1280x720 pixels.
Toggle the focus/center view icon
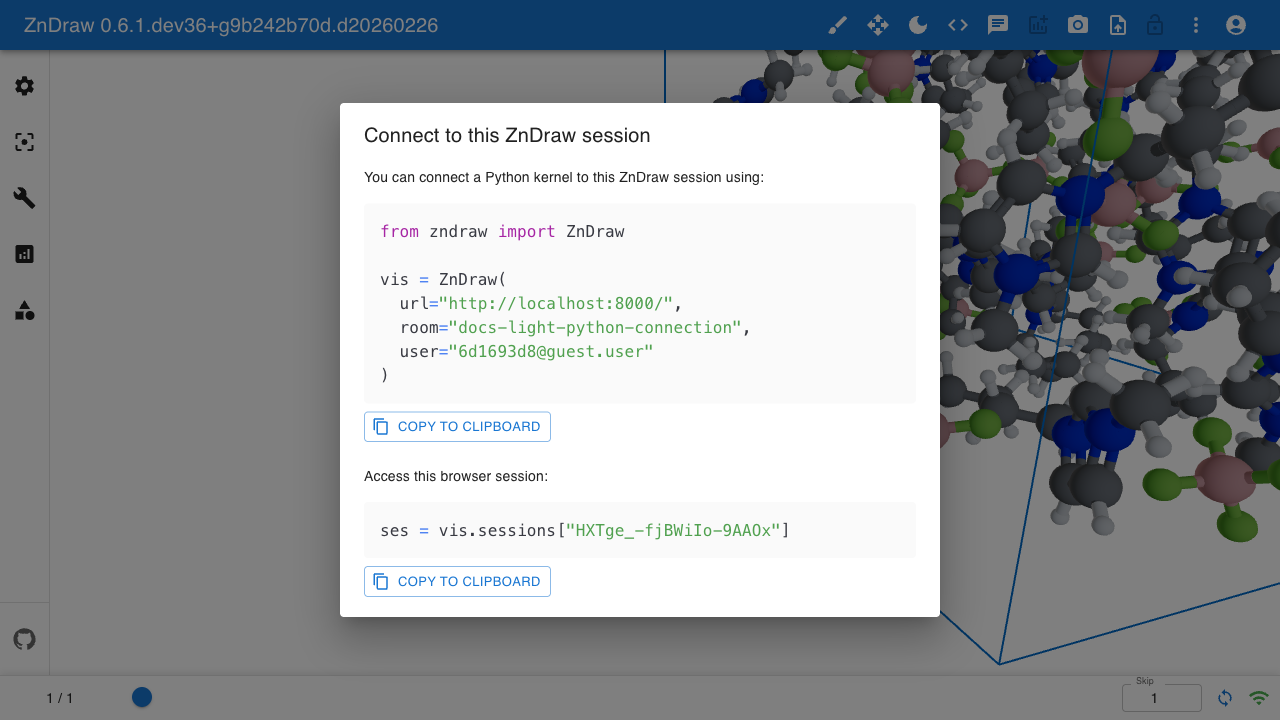coord(24,142)
